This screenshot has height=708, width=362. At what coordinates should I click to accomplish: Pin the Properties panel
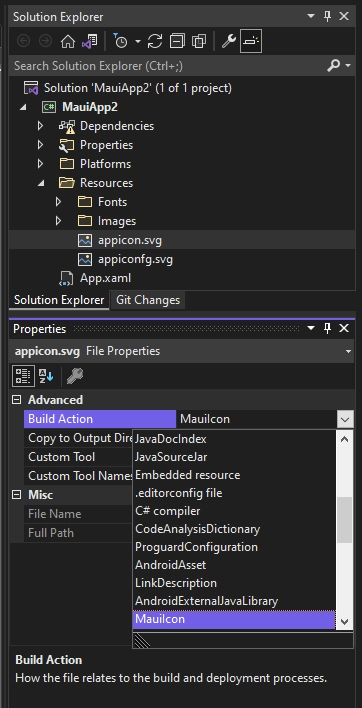[327, 328]
